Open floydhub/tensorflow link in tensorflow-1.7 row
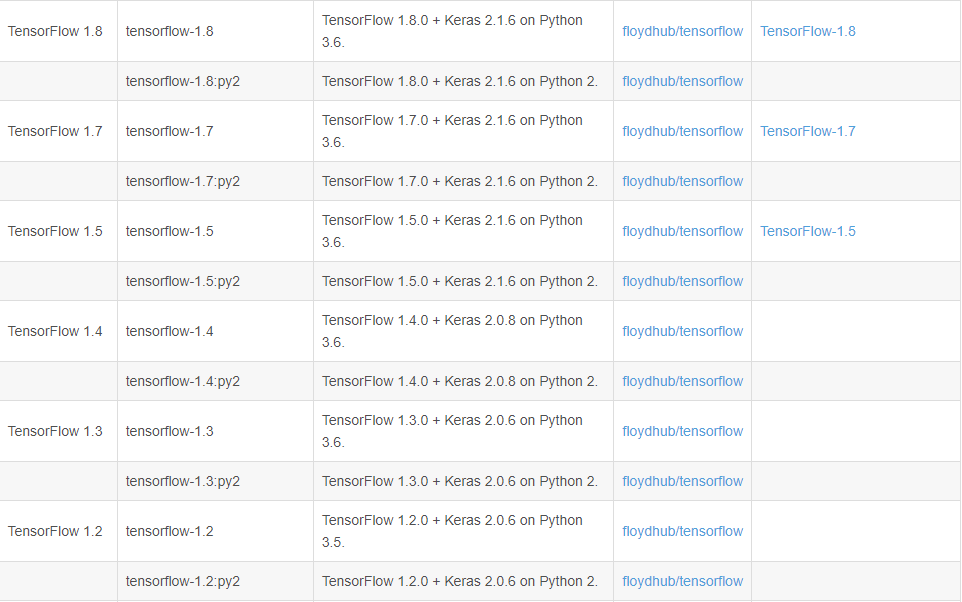962x602 pixels. [682, 131]
